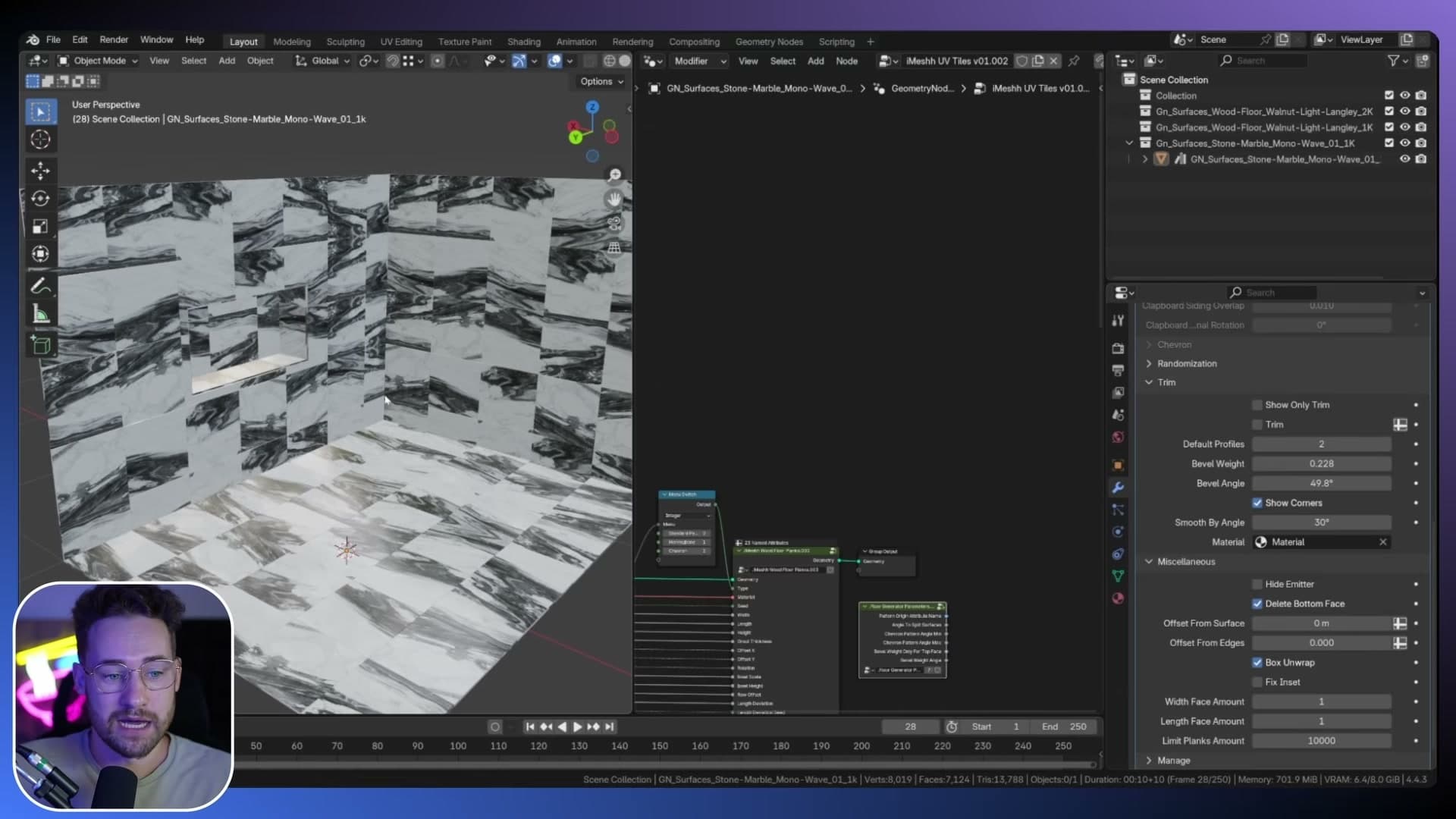The width and height of the screenshot is (1456, 819).
Task: Play the animation forward
Action: (577, 727)
